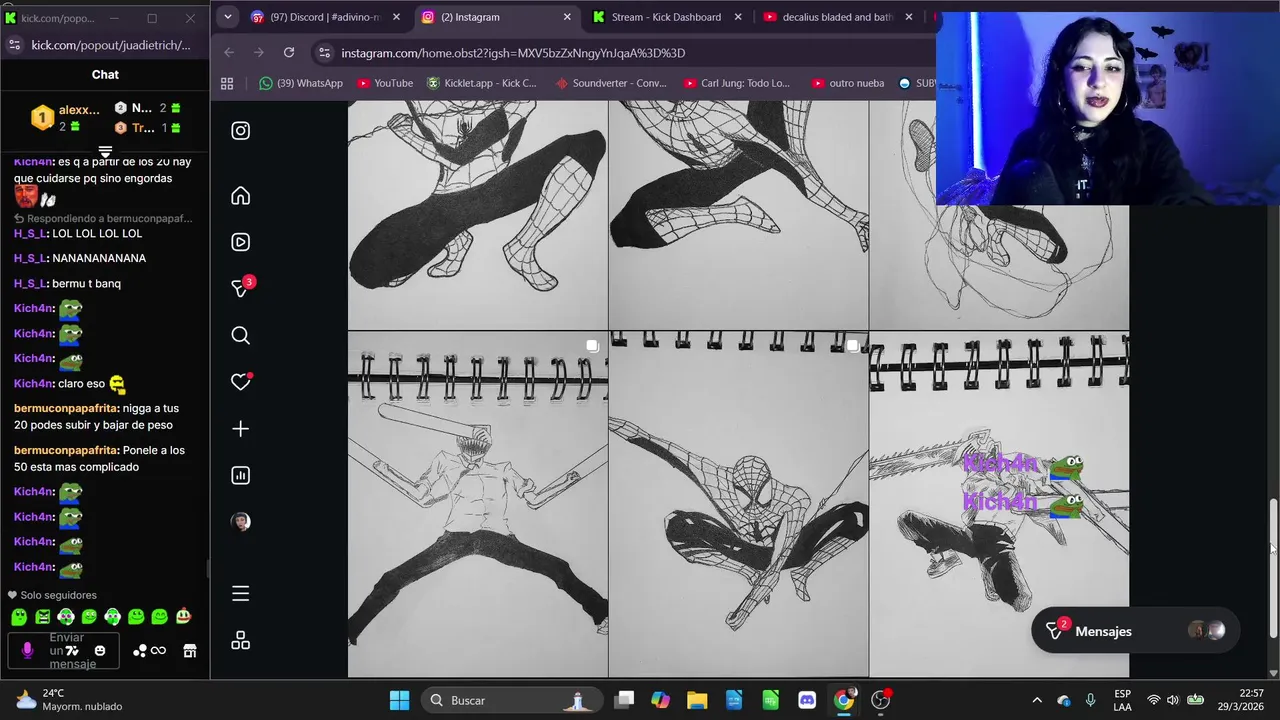The height and width of the screenshot is (720, 1280).
Task: Open Kicklet.app bookmark
Action: click(x=481, y=83)
